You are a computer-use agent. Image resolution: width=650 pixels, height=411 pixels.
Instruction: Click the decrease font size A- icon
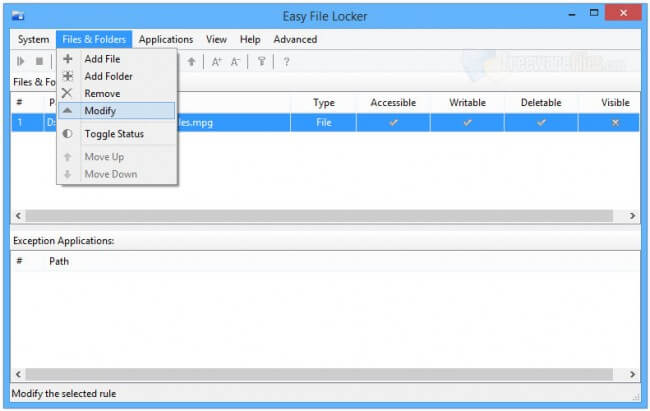pyautogui.click(x=236, y=62)
